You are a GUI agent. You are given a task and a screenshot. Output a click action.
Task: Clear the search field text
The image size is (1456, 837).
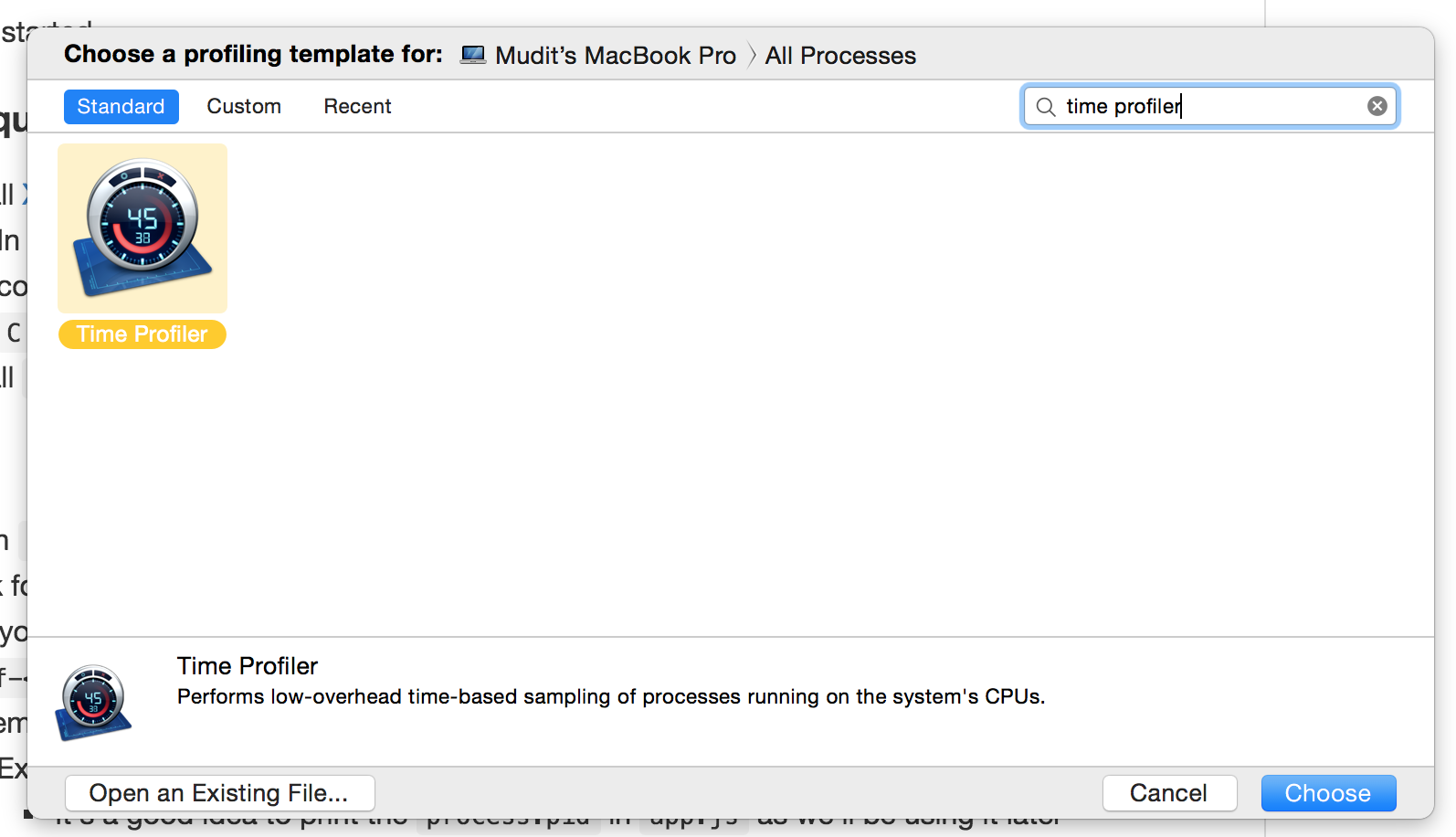tap(1377, 106)
